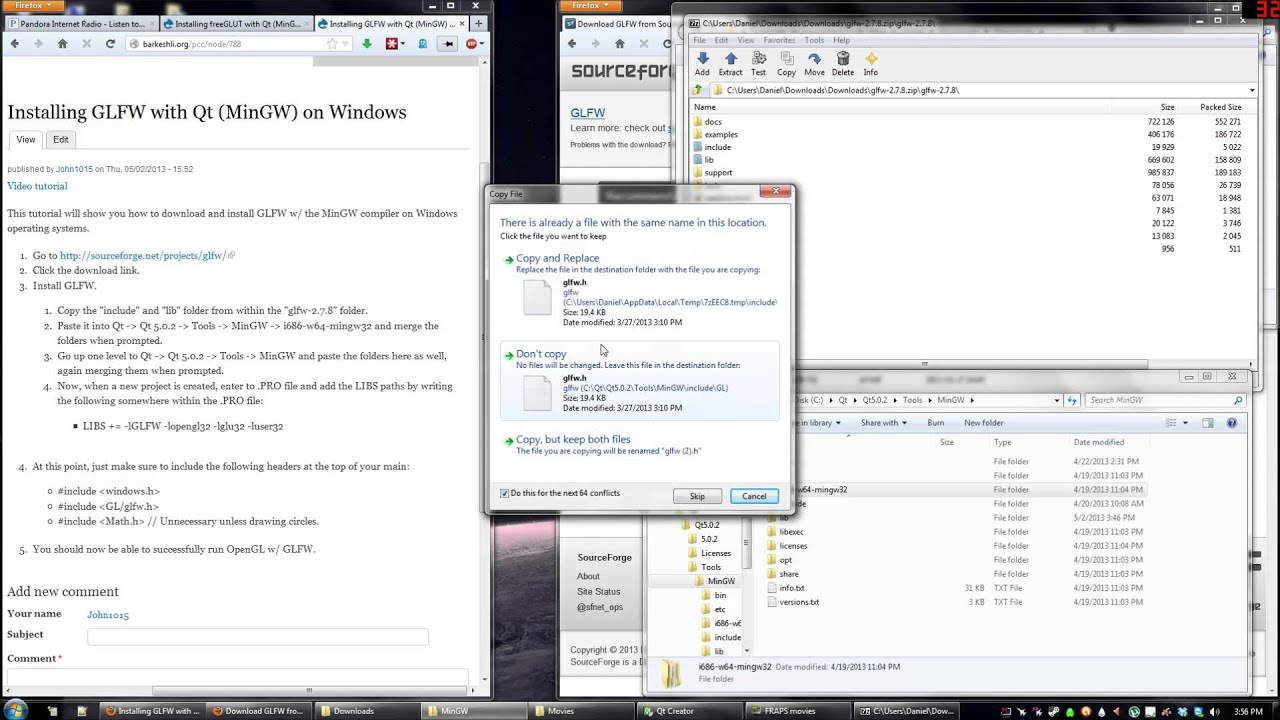Open Explorer help question mark icon

tap(1231, 423)
